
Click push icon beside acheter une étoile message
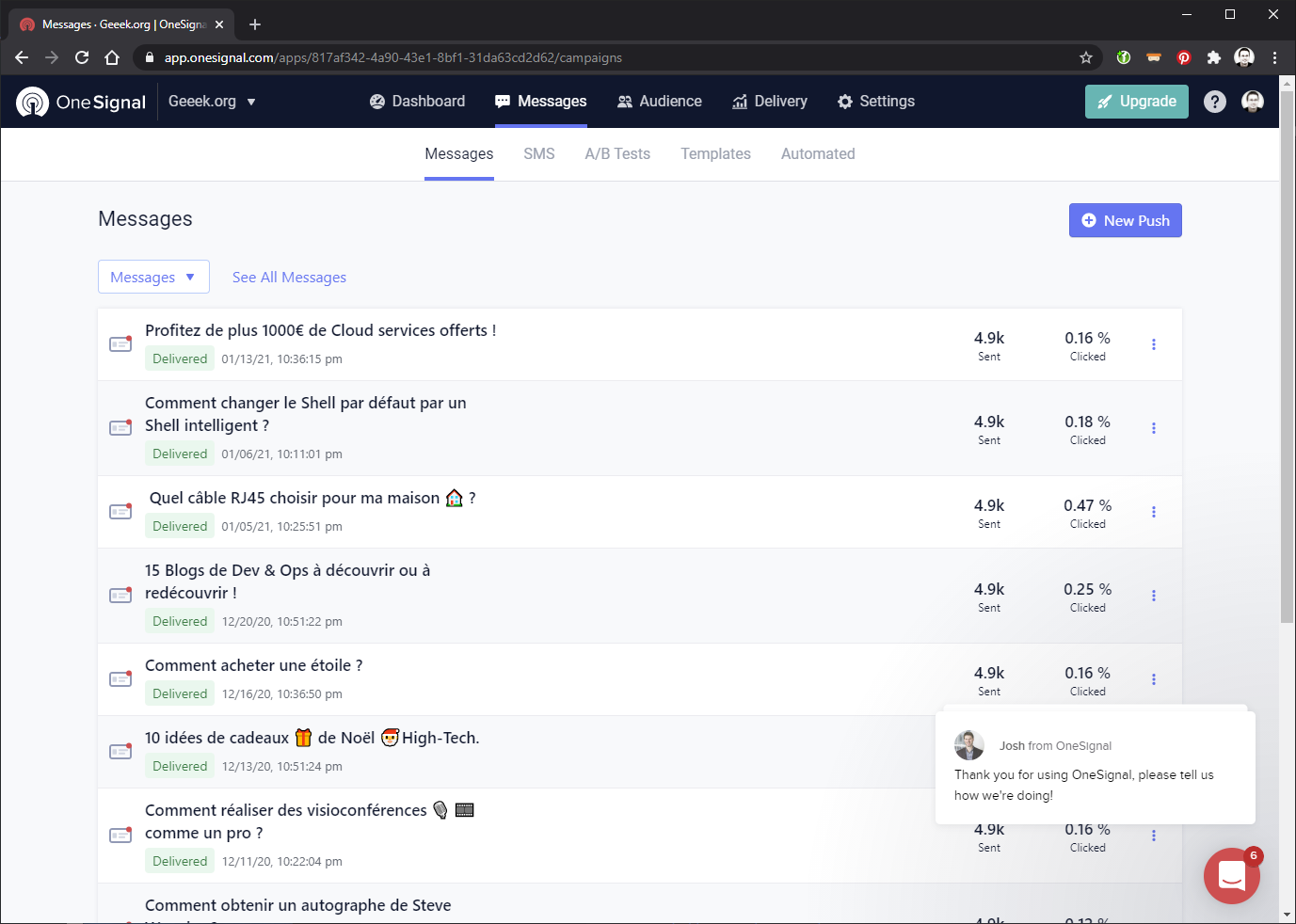[x=120, y=678]
